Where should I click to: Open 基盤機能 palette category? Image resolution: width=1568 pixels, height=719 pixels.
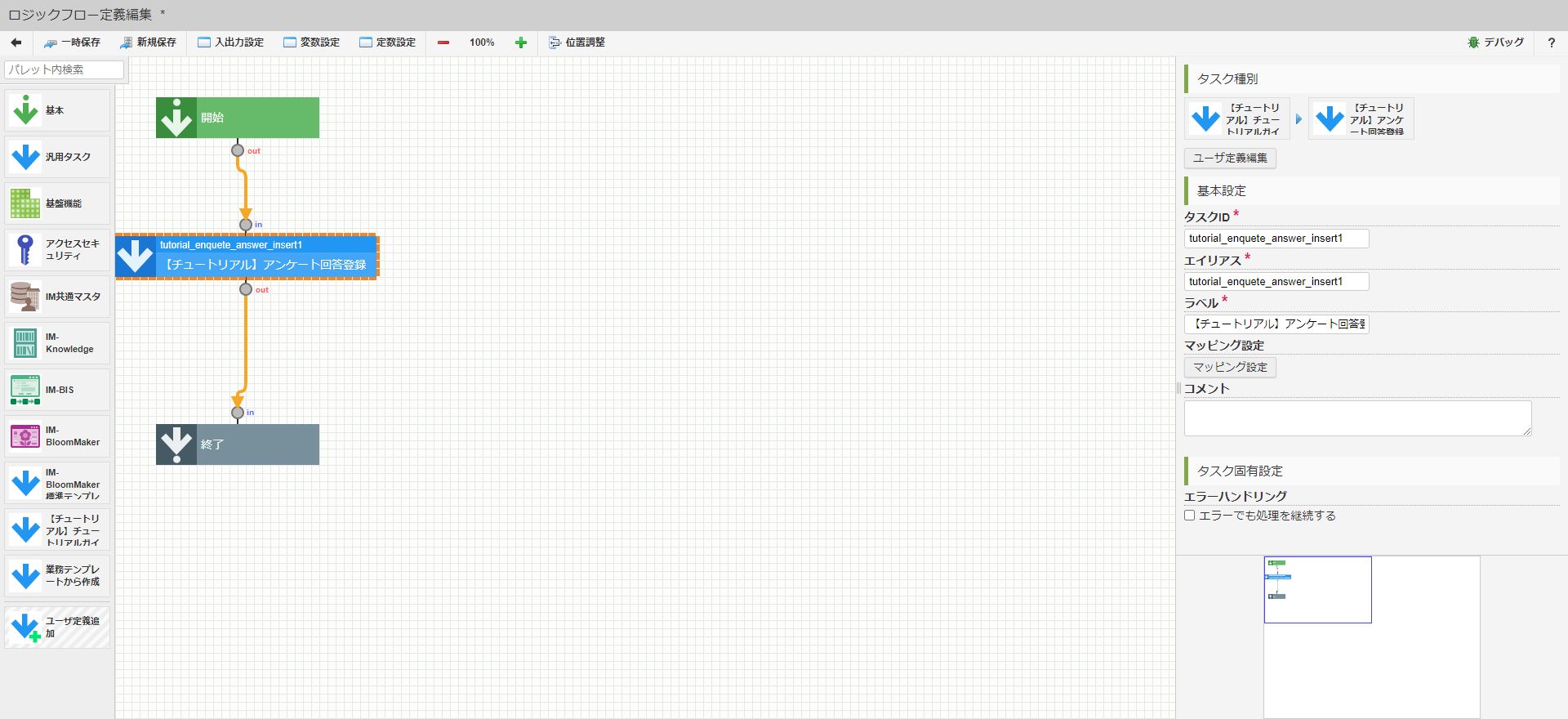tap(57, 203)
